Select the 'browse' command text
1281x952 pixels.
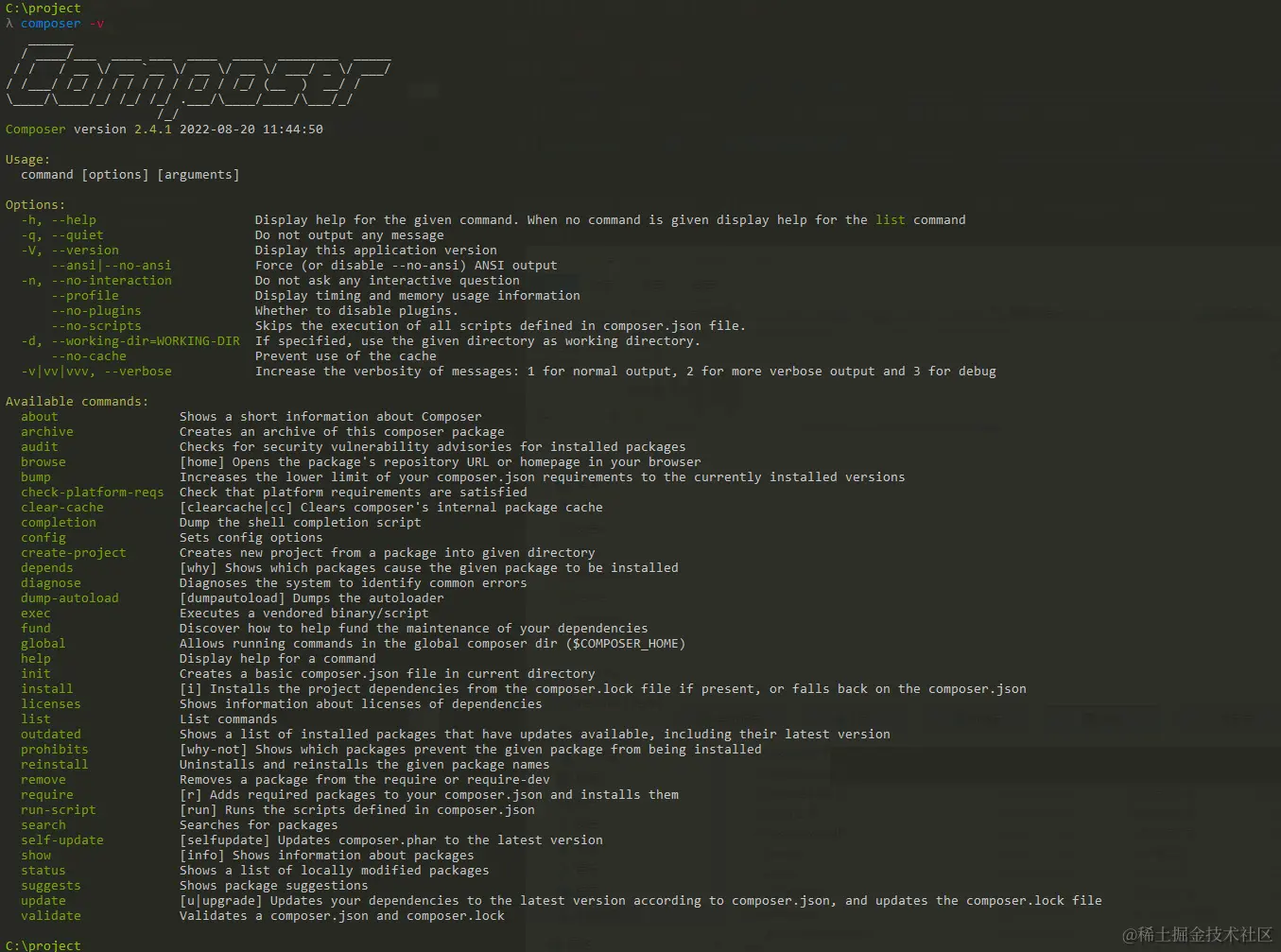[x=43, y=462]
